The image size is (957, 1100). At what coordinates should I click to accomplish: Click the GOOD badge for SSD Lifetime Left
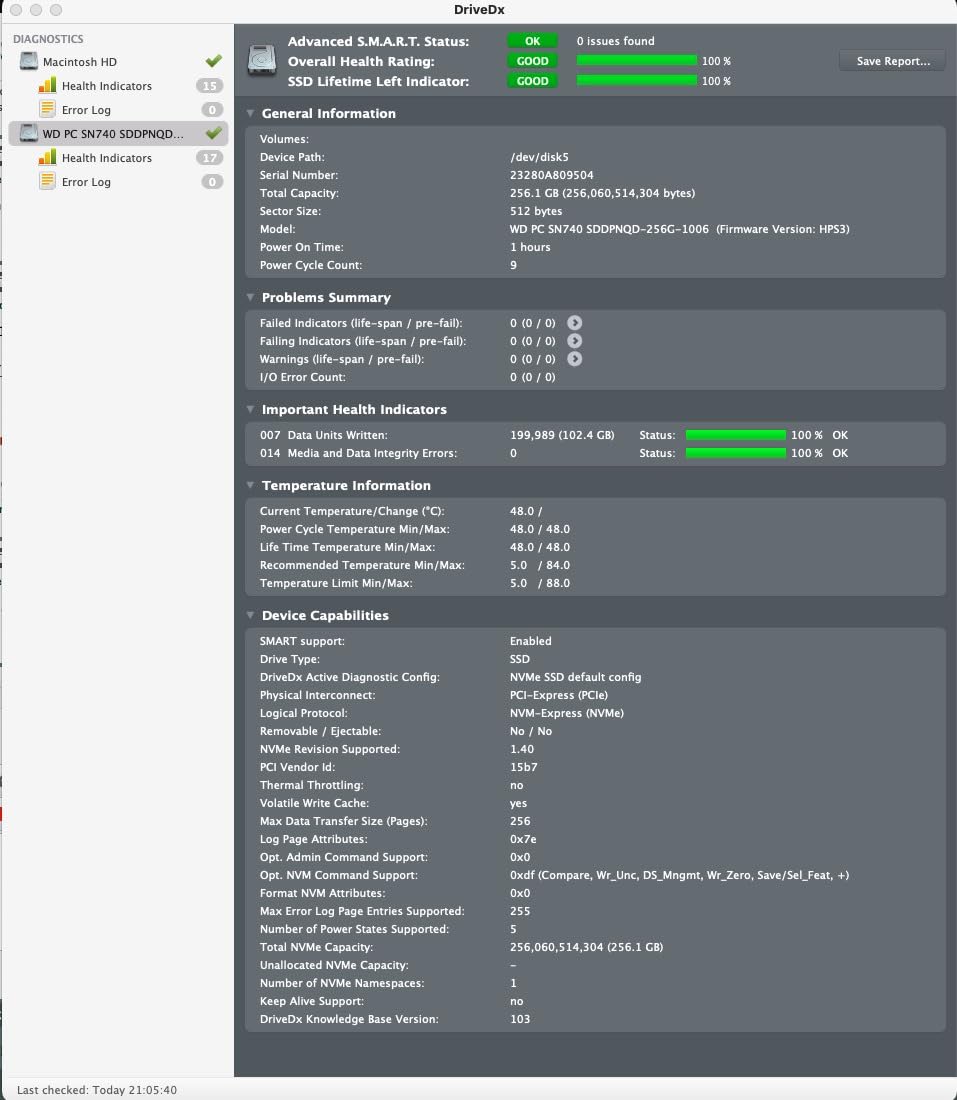tap(533, 81)
